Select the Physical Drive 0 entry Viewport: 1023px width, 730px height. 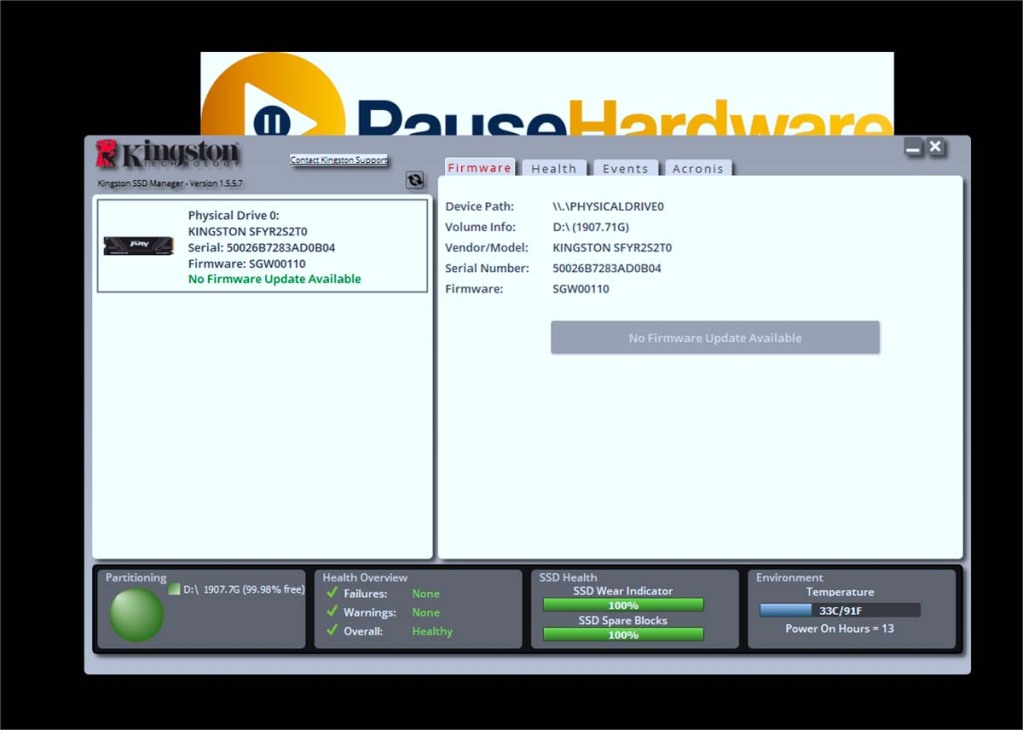tap(262, 246)
